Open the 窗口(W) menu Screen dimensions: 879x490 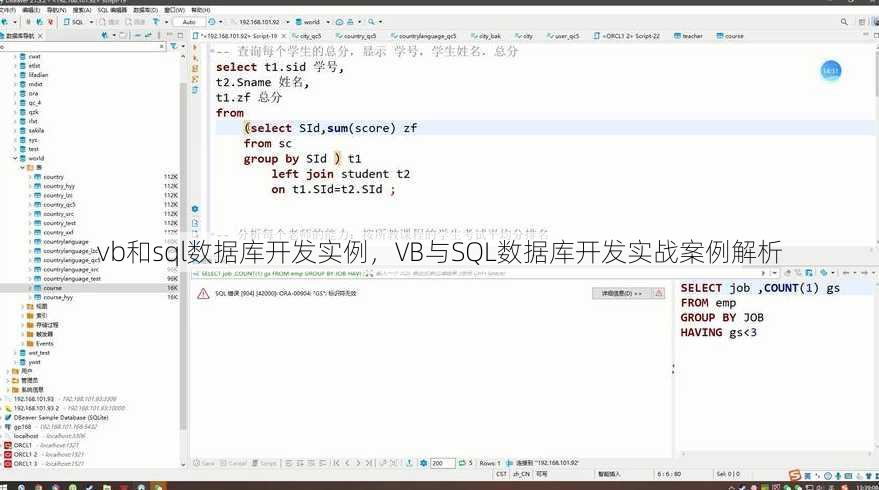(x=174, y=10)
